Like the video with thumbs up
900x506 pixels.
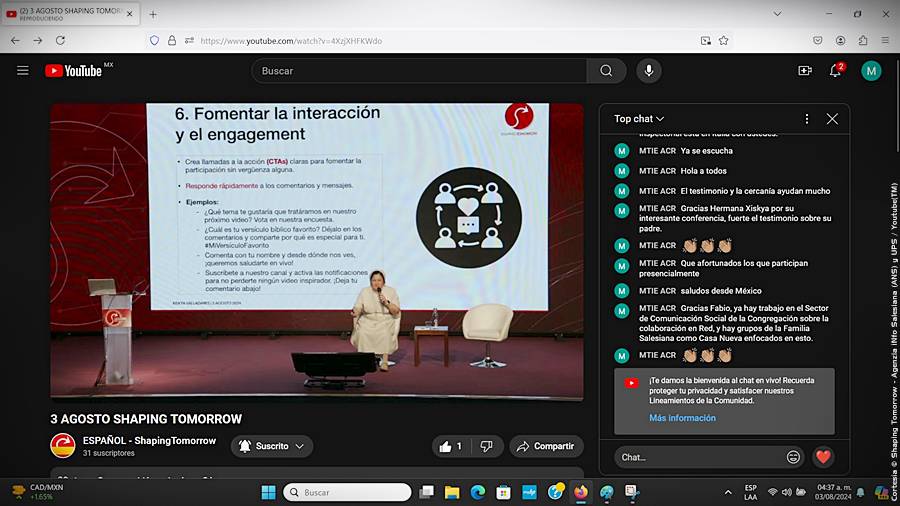point(452,446)
